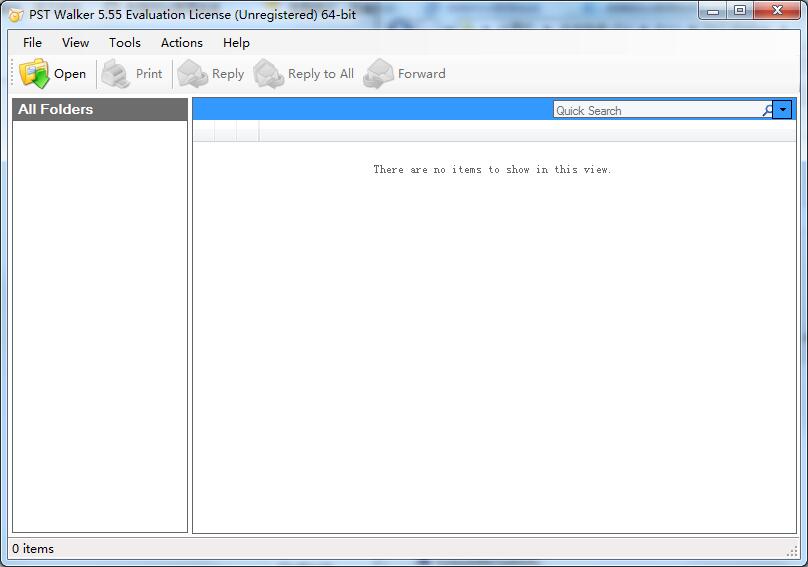The image size is (808, 567).
Task: Hit the Forward message icon
Action: [379, 74]
